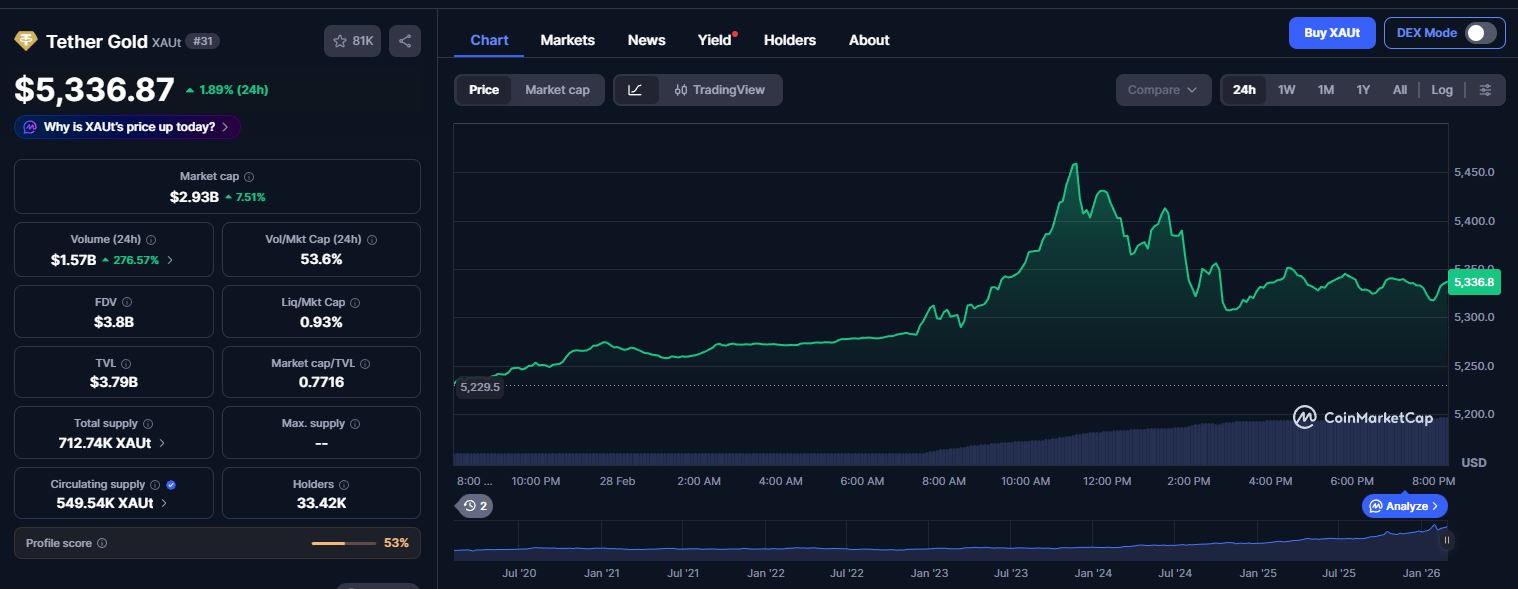Select 1M time range
Image resolution: width=1518 pixels, height=589 pixels.
[x=1326, y=90]
